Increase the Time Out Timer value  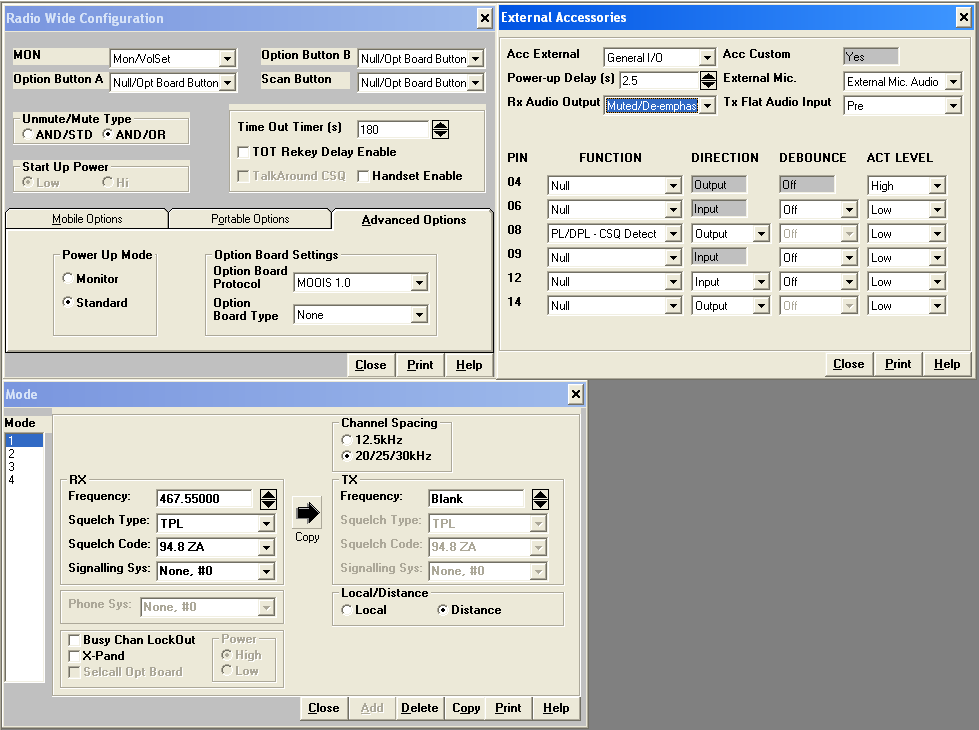point(440,124)
